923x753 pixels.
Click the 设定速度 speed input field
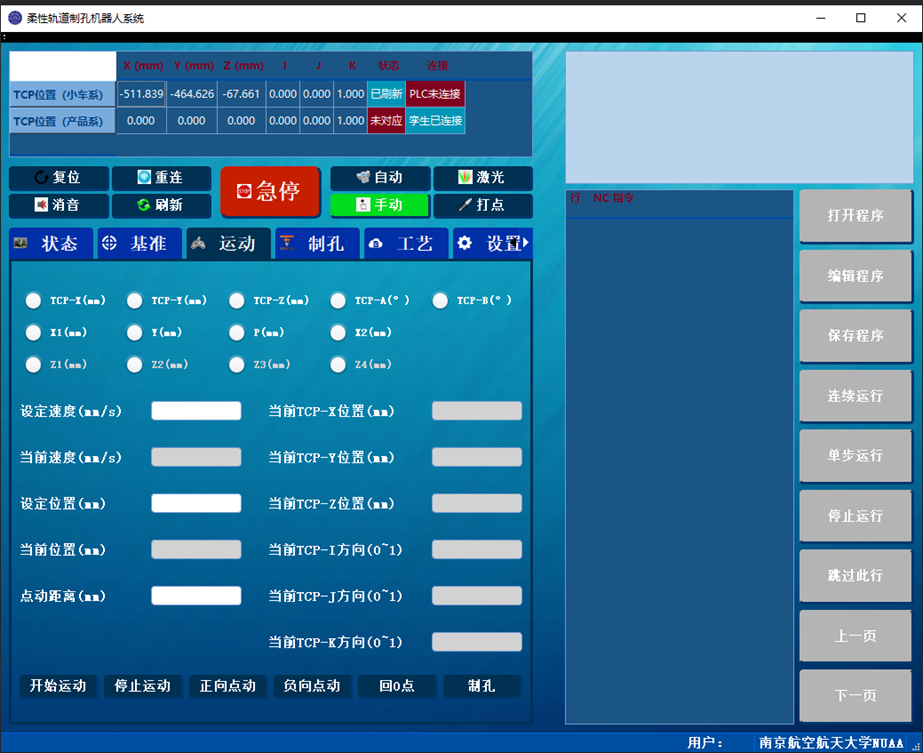(x=196, y=410)
